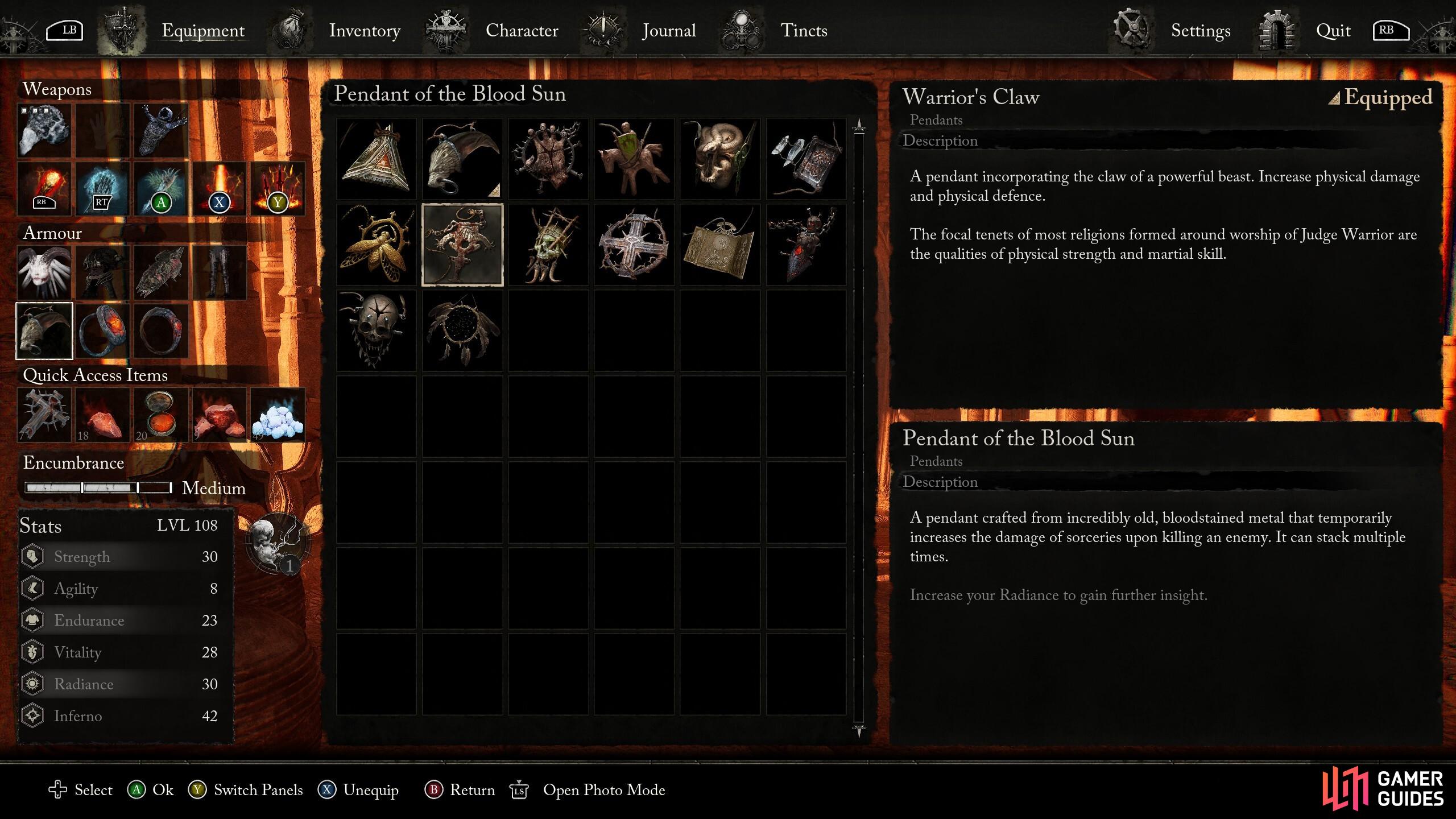Click Switch Panels prompt
The width and height of the screenshot is (1456, 819).
pyautogui.click(x=246, y=790)
